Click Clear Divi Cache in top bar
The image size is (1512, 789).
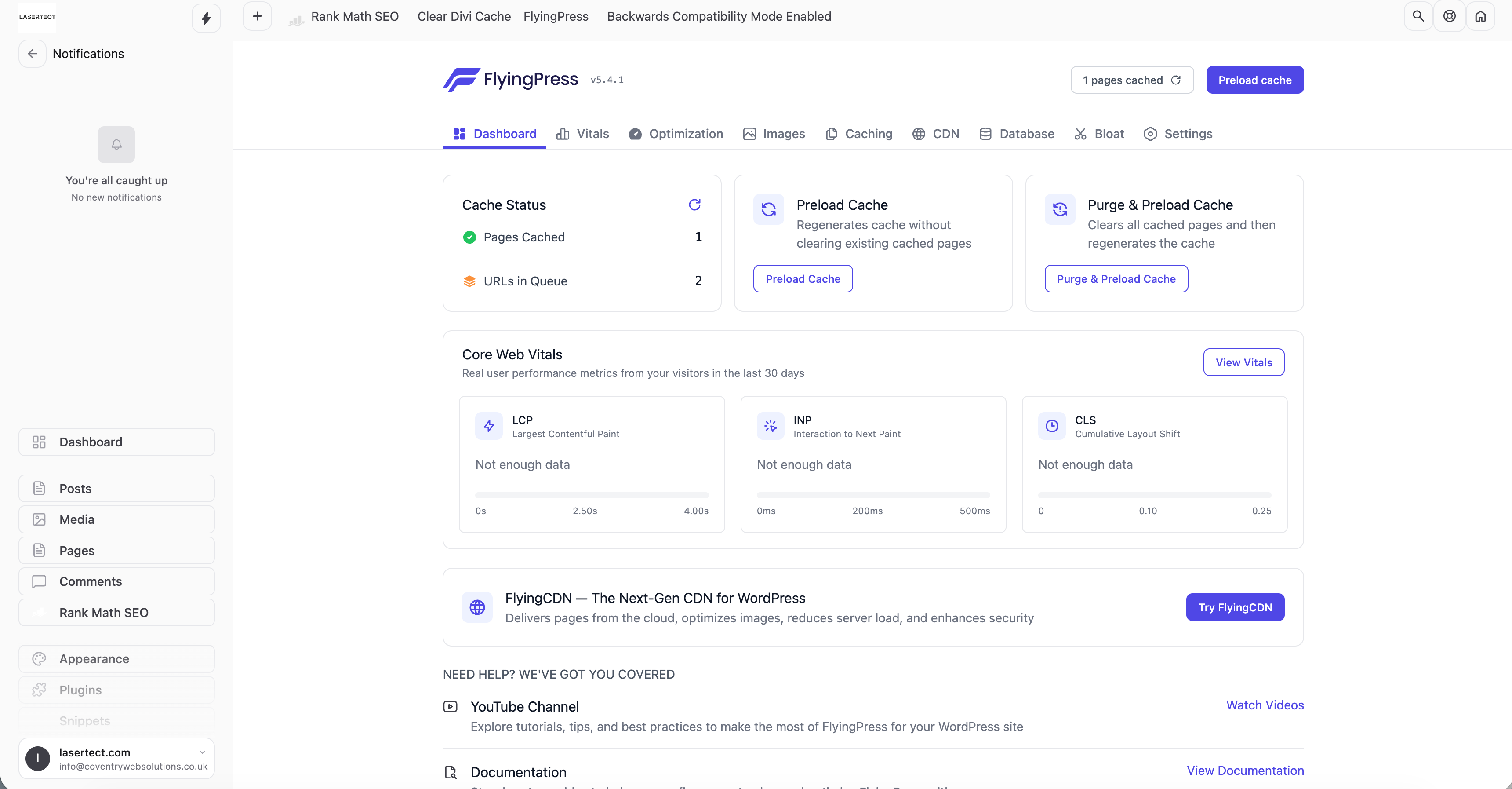464,16
